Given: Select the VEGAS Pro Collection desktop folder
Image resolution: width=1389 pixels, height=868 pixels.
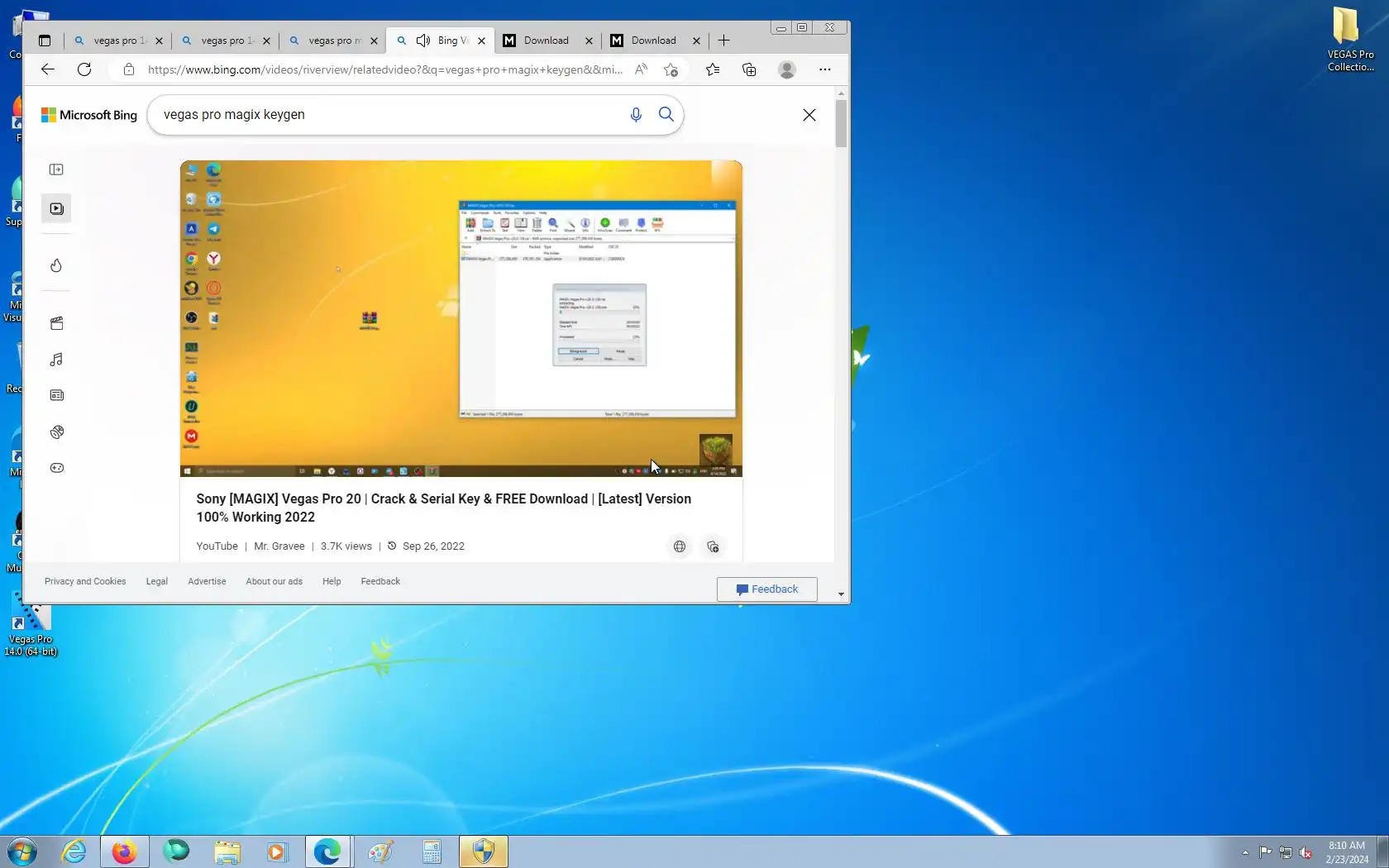Looking at the screenshot, I should tap(1350, 40).
